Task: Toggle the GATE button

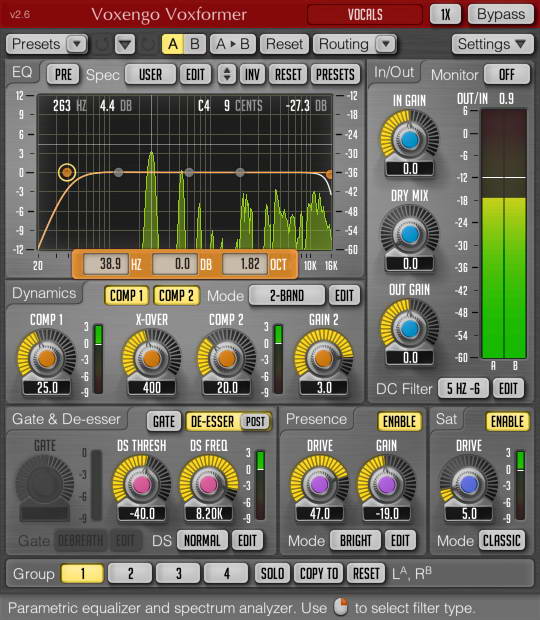Action: (x=164, y=422)
